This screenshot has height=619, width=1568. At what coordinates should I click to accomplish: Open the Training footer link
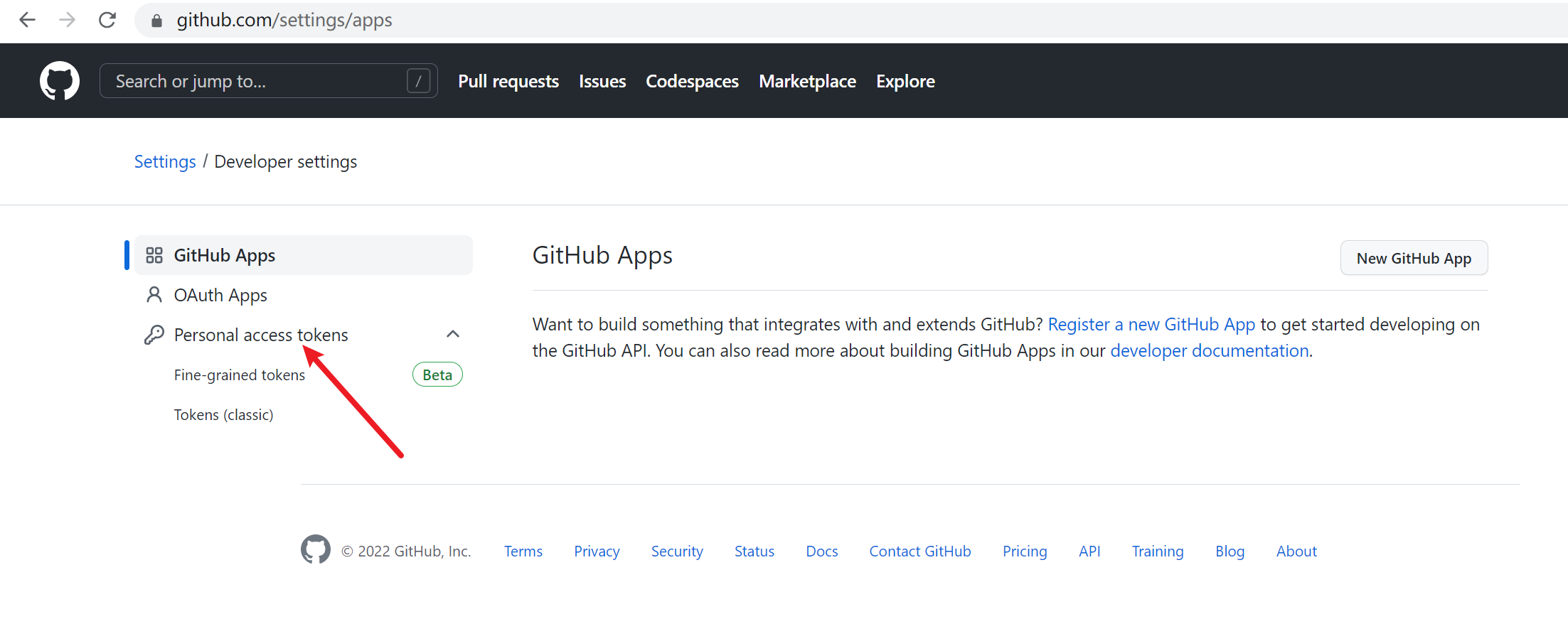(x=1158, y=551)
